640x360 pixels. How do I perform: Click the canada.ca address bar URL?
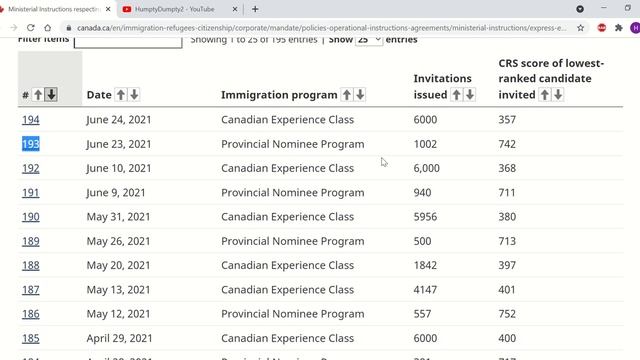321,28
